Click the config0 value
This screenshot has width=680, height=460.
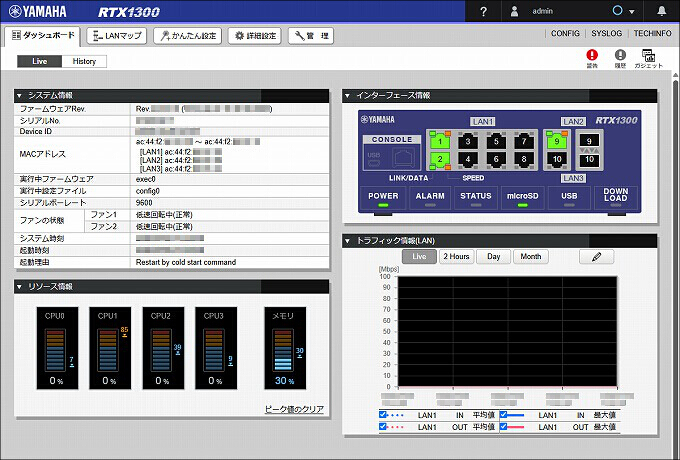coord(147,191)
